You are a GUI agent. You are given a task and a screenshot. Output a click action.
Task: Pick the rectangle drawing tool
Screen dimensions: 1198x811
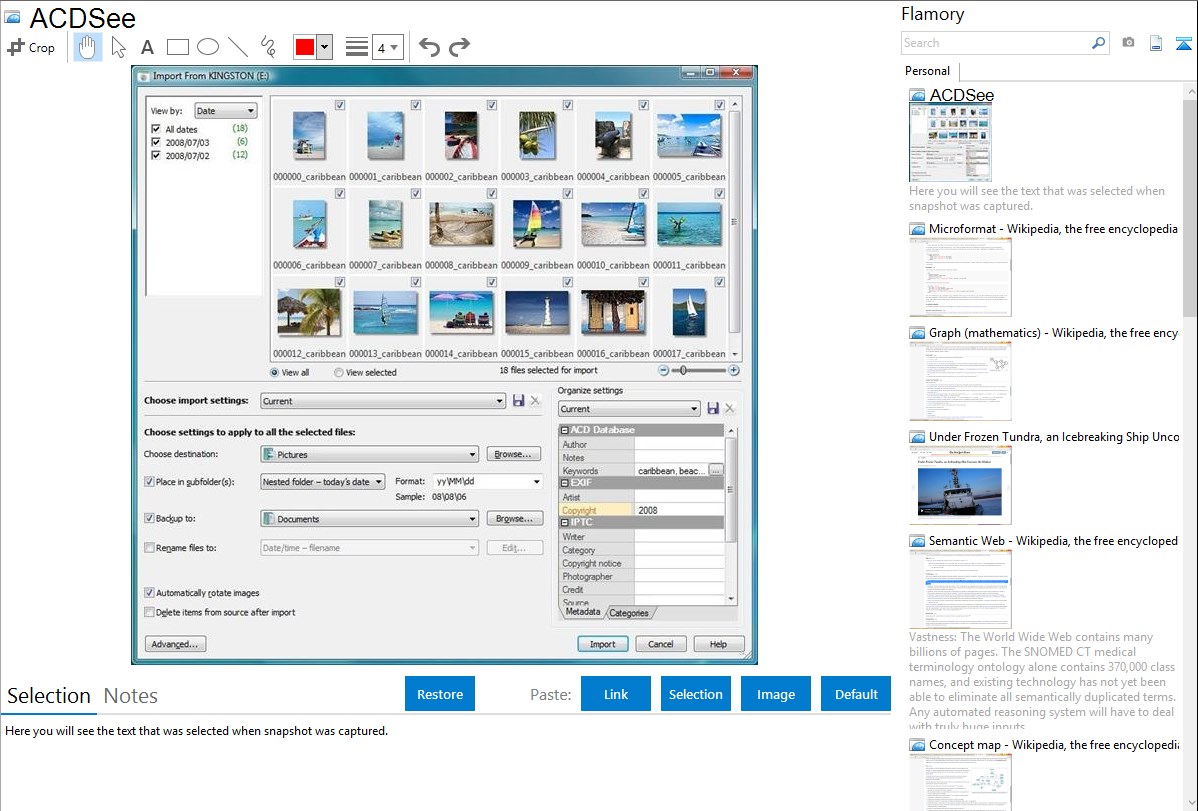pyautogui.click(x=177, y=47)
